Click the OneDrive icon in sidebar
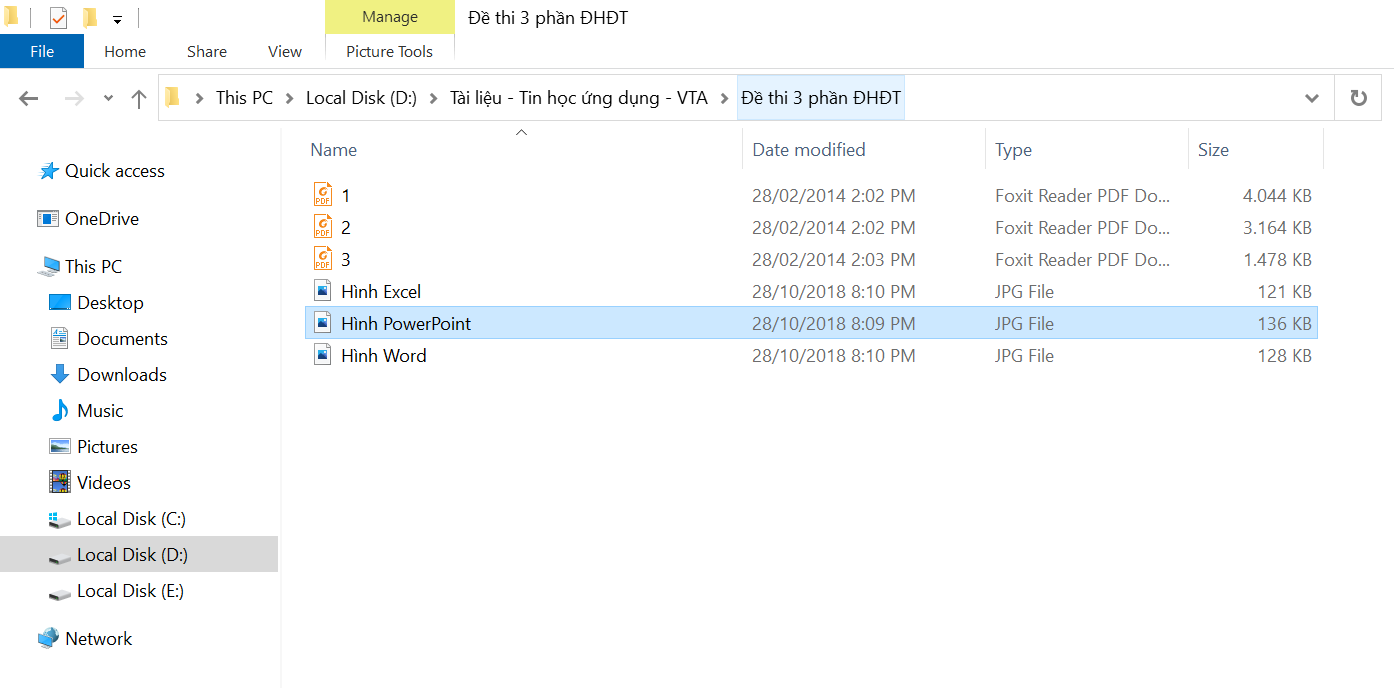The height and width of the screenshot is (688, 1394). tap(48, 219)
